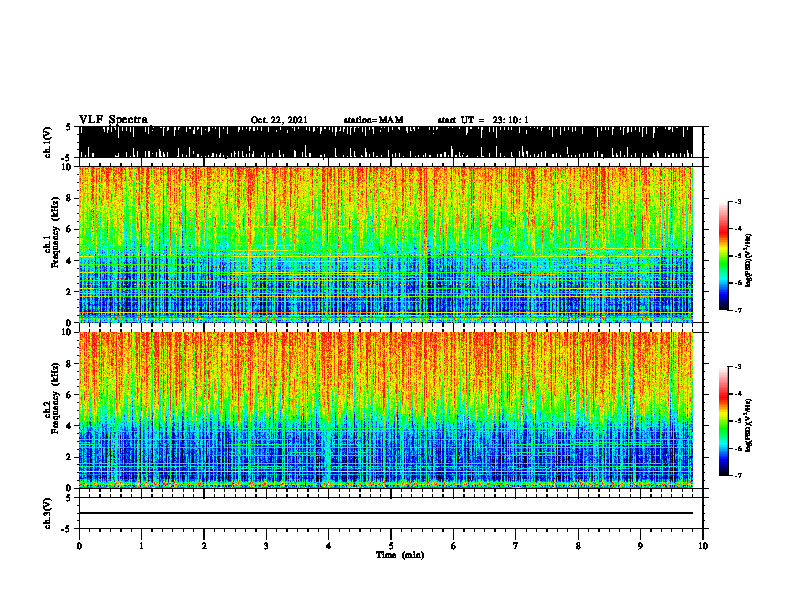Click the 'station=MAM' header label
792x612 pixels.
point(373,120)
